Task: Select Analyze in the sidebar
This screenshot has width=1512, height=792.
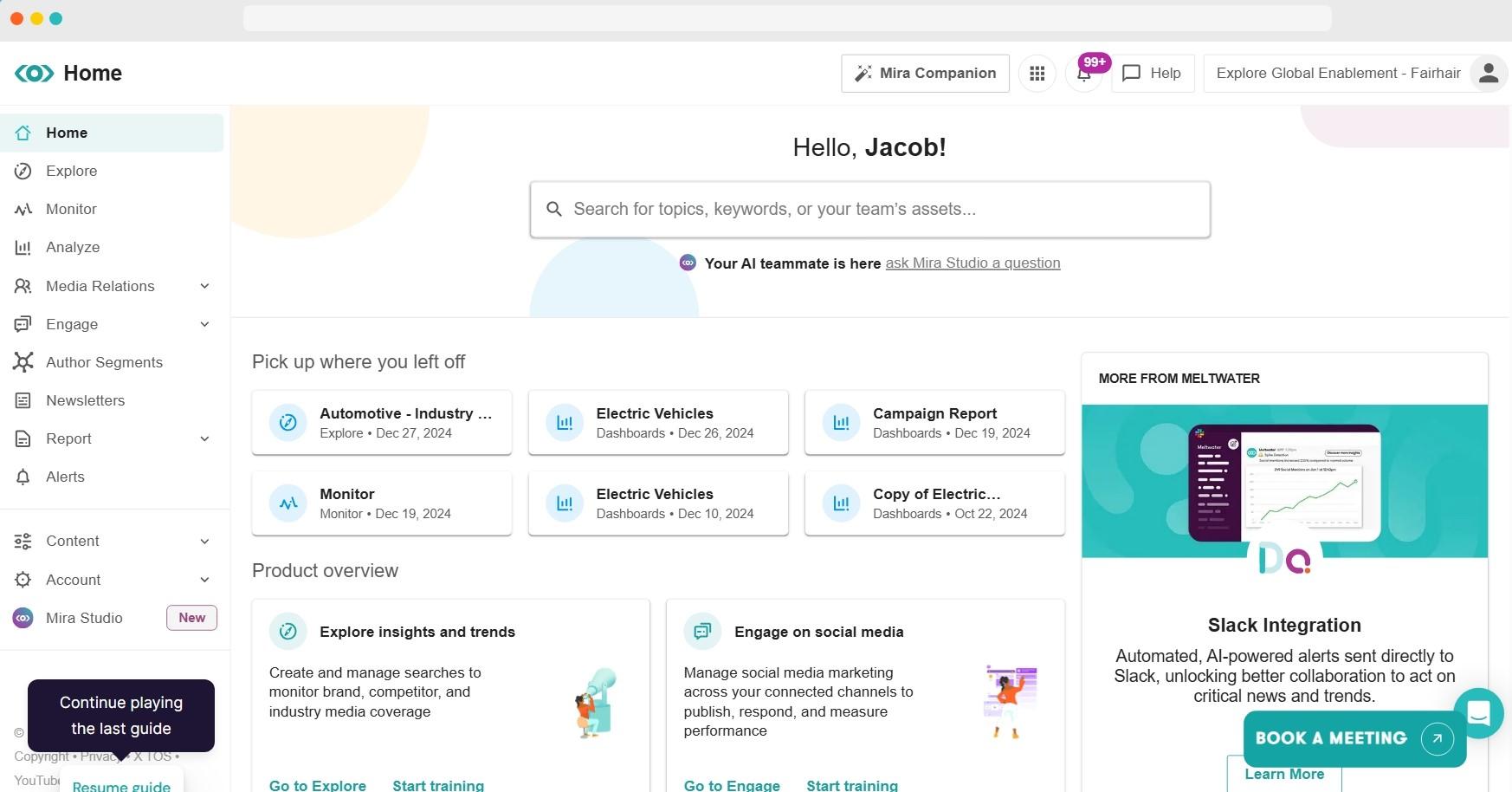Action: click(112, 247)
